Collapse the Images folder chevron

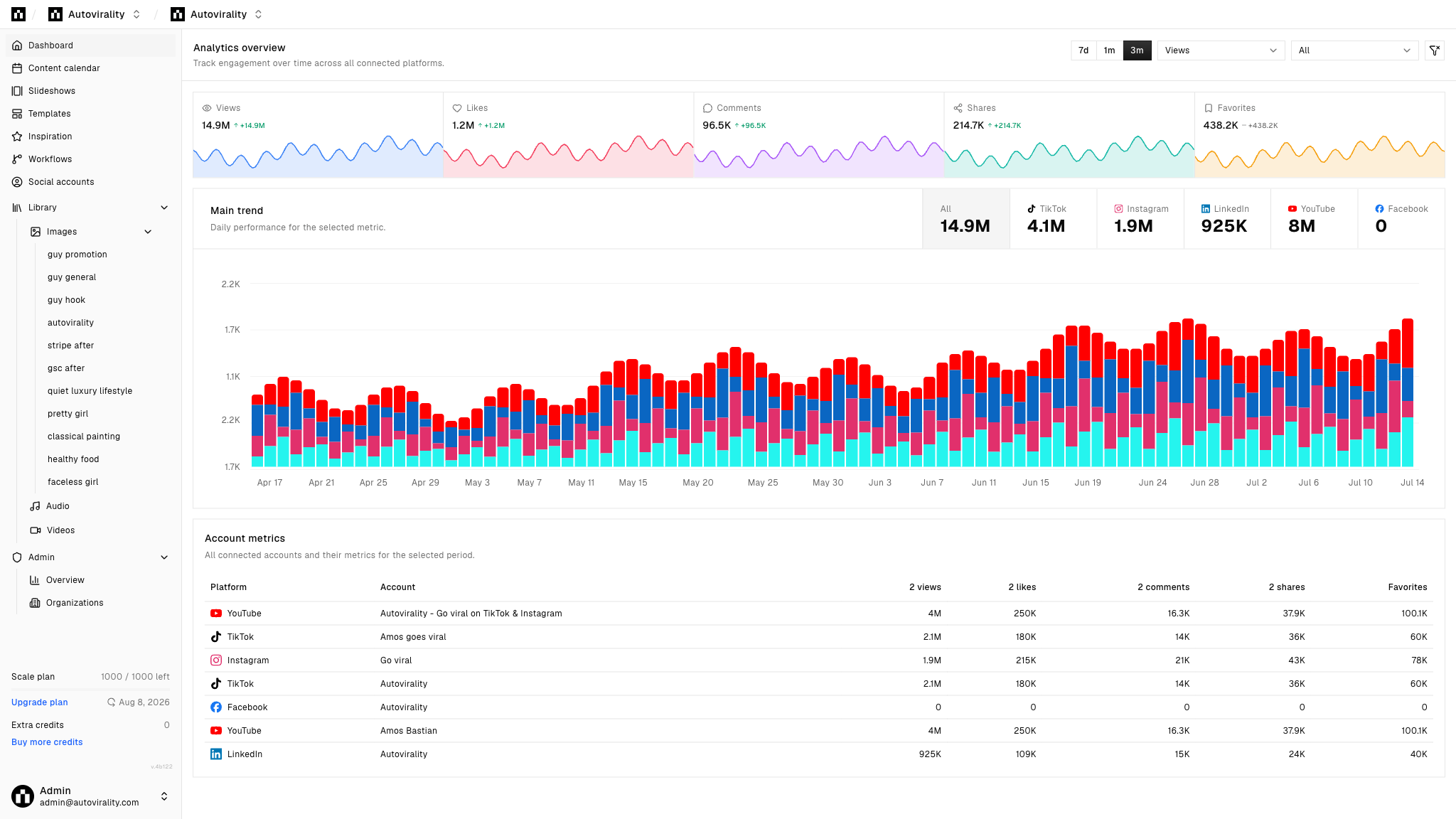point(148,232)
